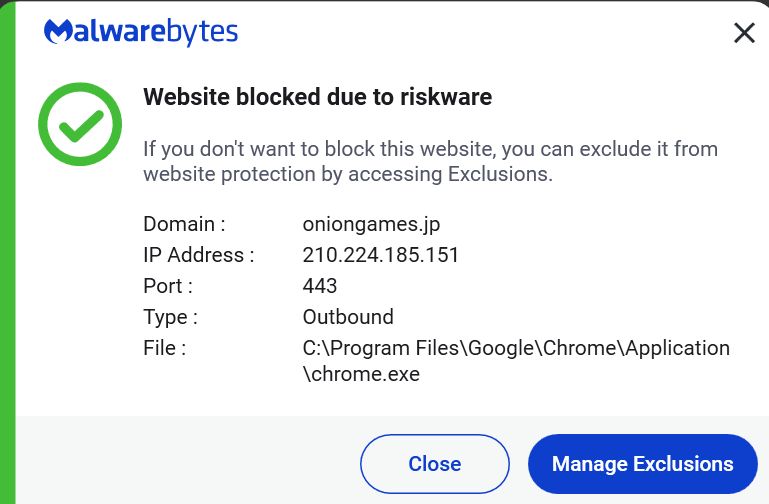This screenshot has height=504, width=769.
Task: Click the Type field label
Action: point(170,317)
